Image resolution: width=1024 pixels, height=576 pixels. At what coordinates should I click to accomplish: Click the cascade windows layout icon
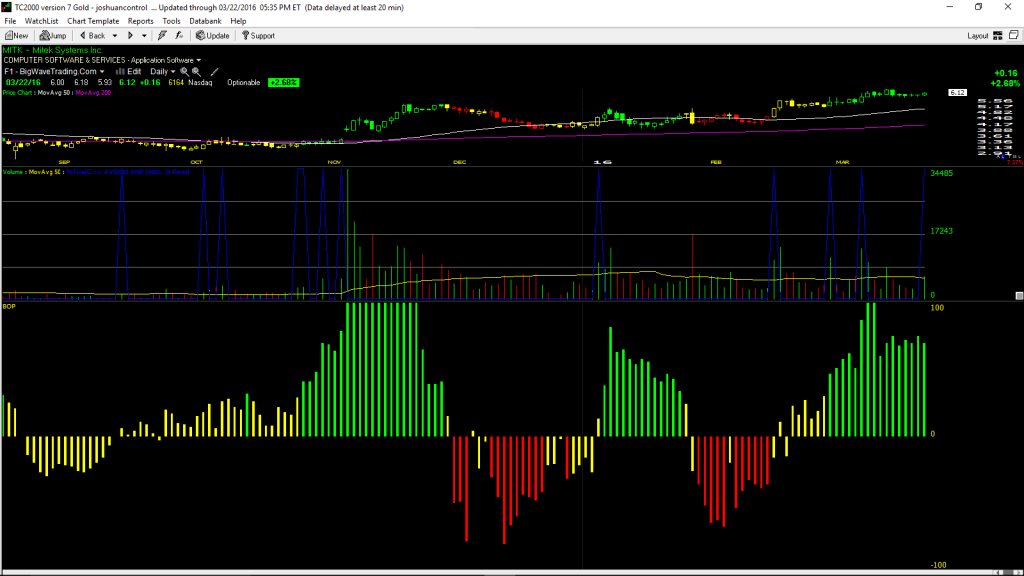tap(1014, 35)
